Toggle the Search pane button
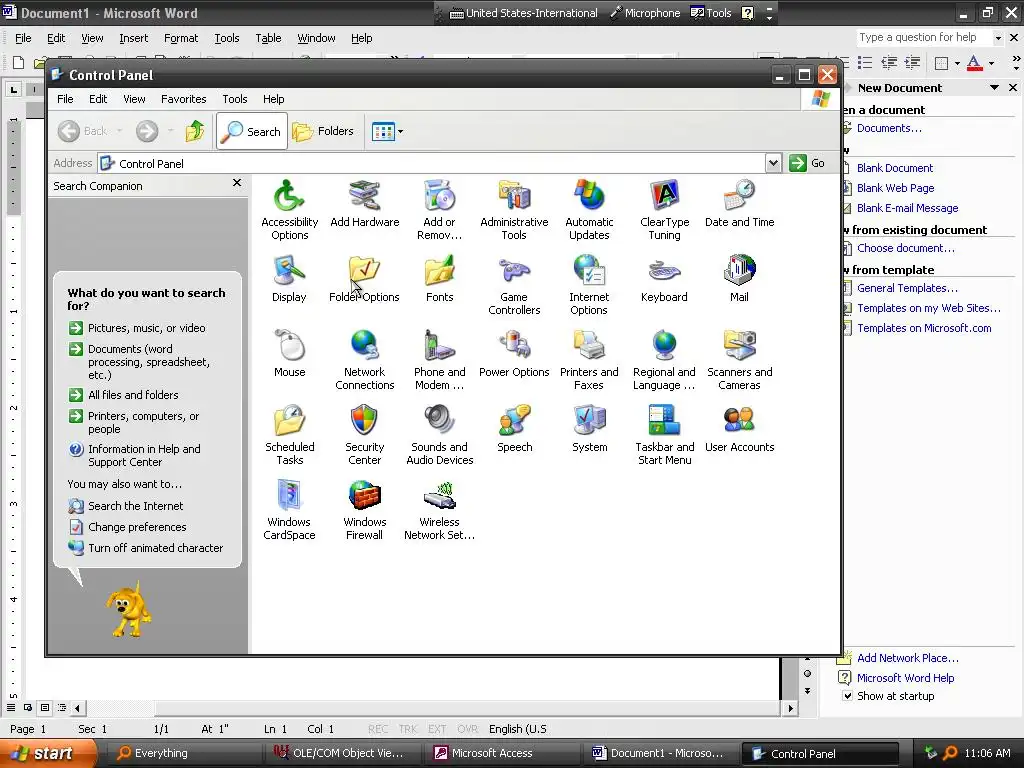 (251, 131)
